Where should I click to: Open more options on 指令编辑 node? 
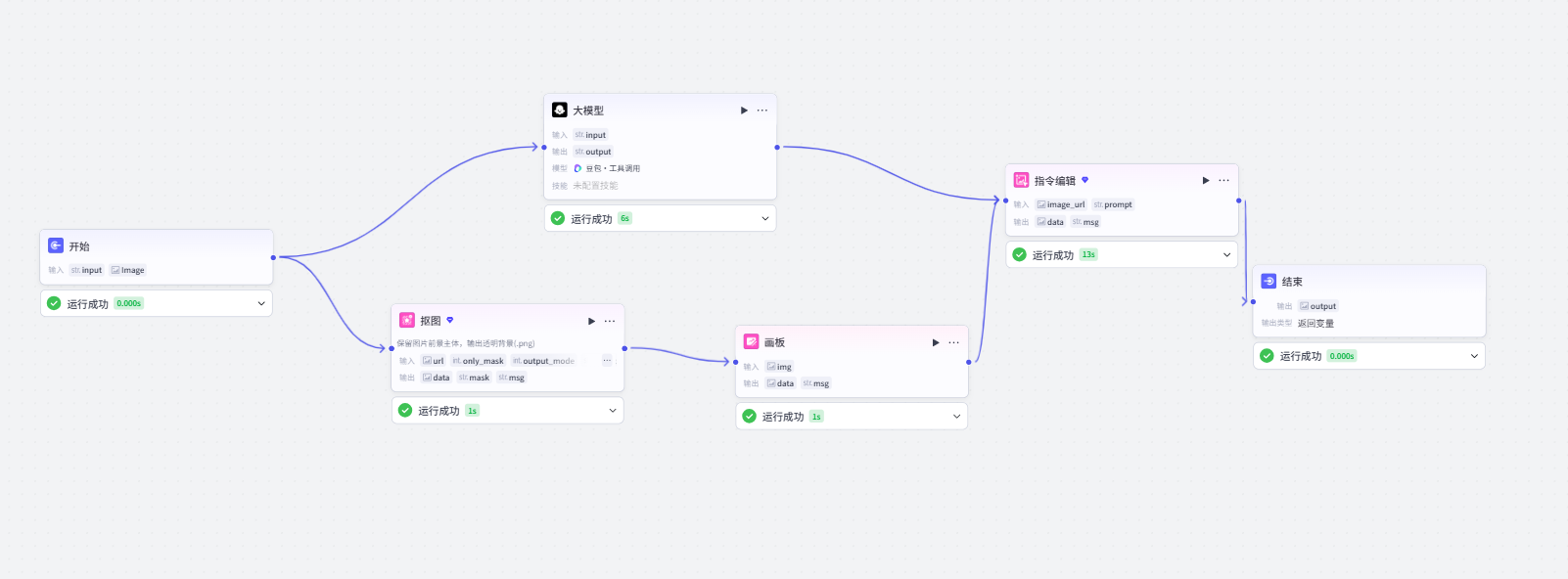point(1223,180)
